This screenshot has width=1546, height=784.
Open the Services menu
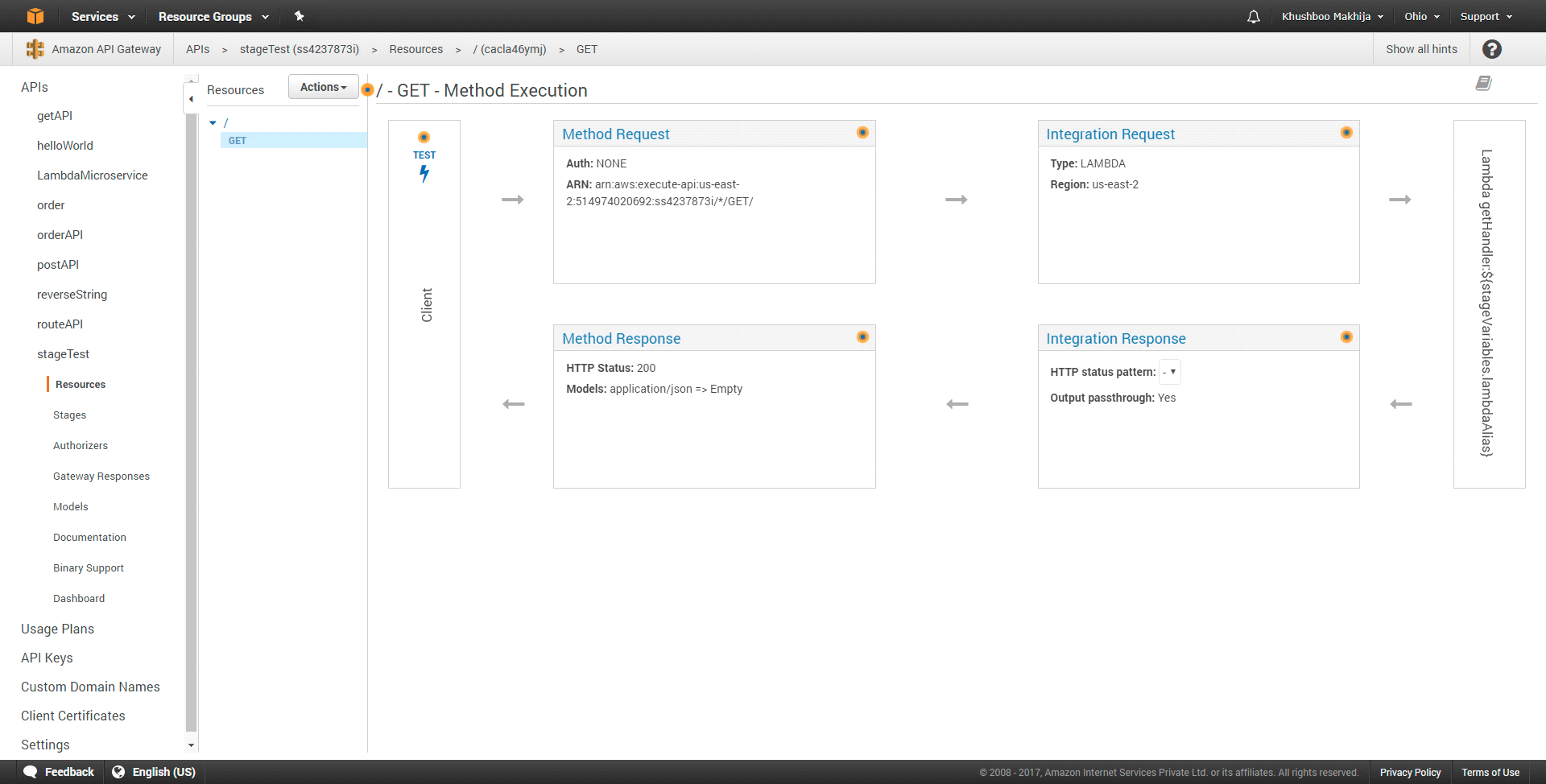click(96, 16)
